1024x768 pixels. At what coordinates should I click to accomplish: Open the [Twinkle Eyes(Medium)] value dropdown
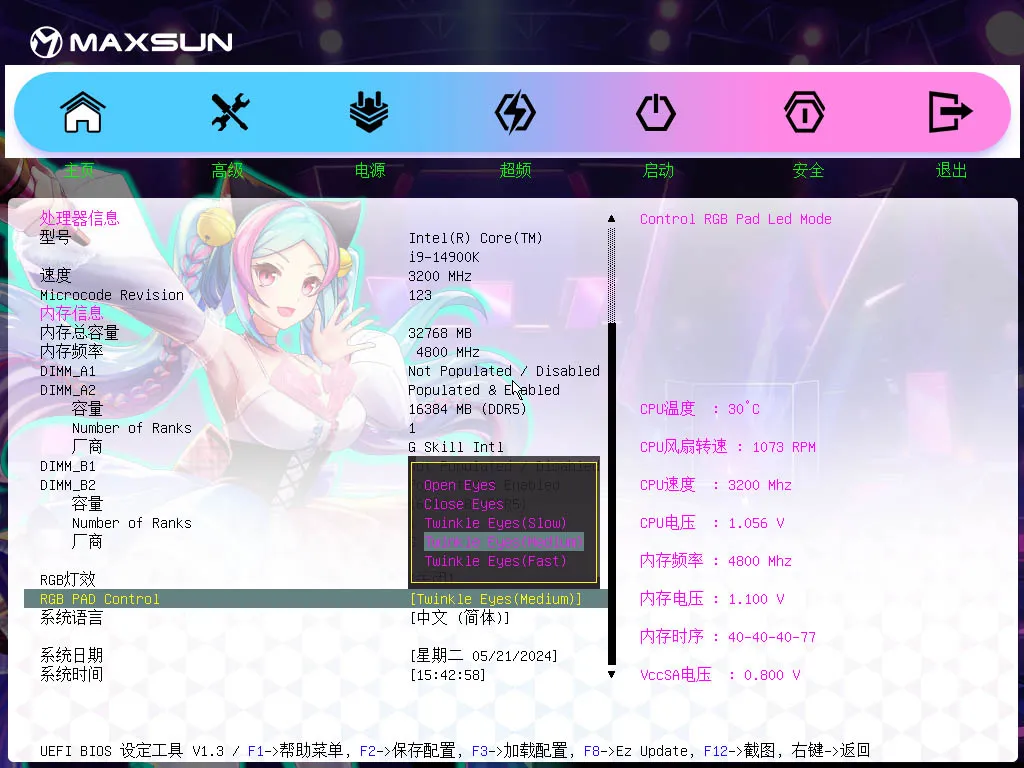[496, 599]
